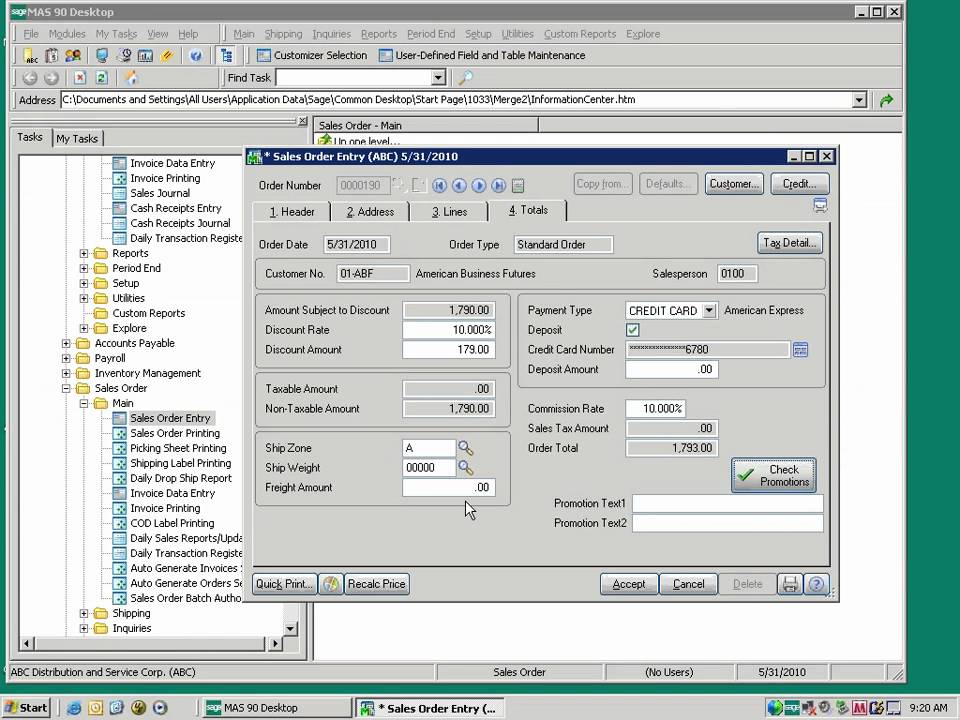The image size is (960, 720).
Task: Expand the Shipping folder in tree
Action: tap(84, 613)
